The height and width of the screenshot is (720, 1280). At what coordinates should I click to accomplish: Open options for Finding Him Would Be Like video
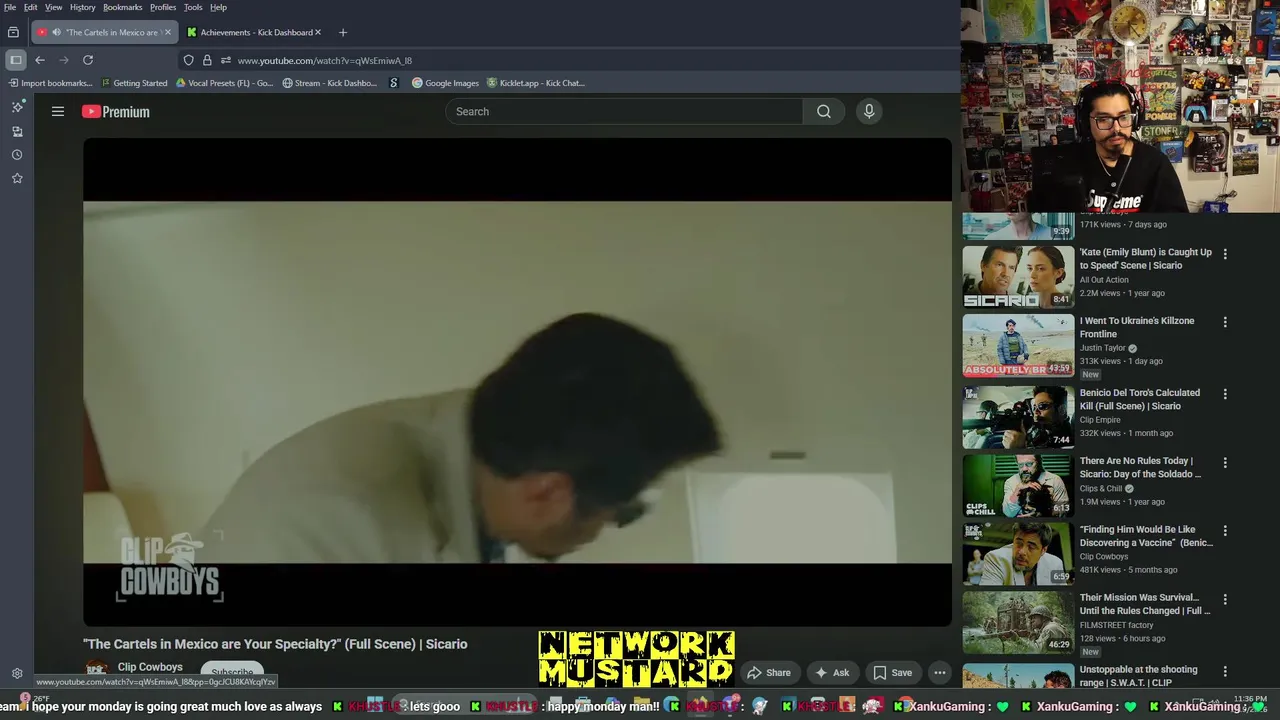pos(1225,531)
